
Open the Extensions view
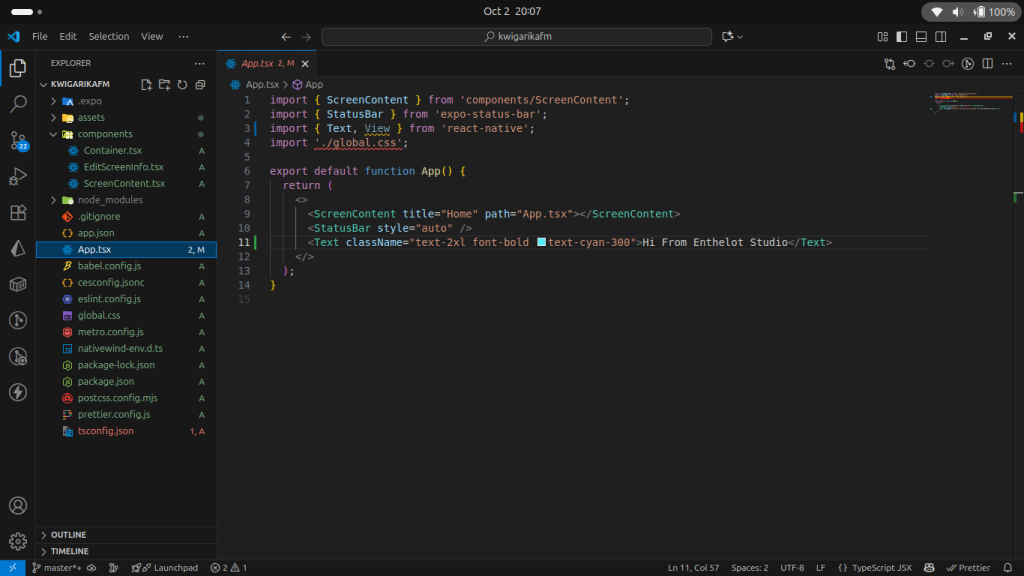coord(18,212)
